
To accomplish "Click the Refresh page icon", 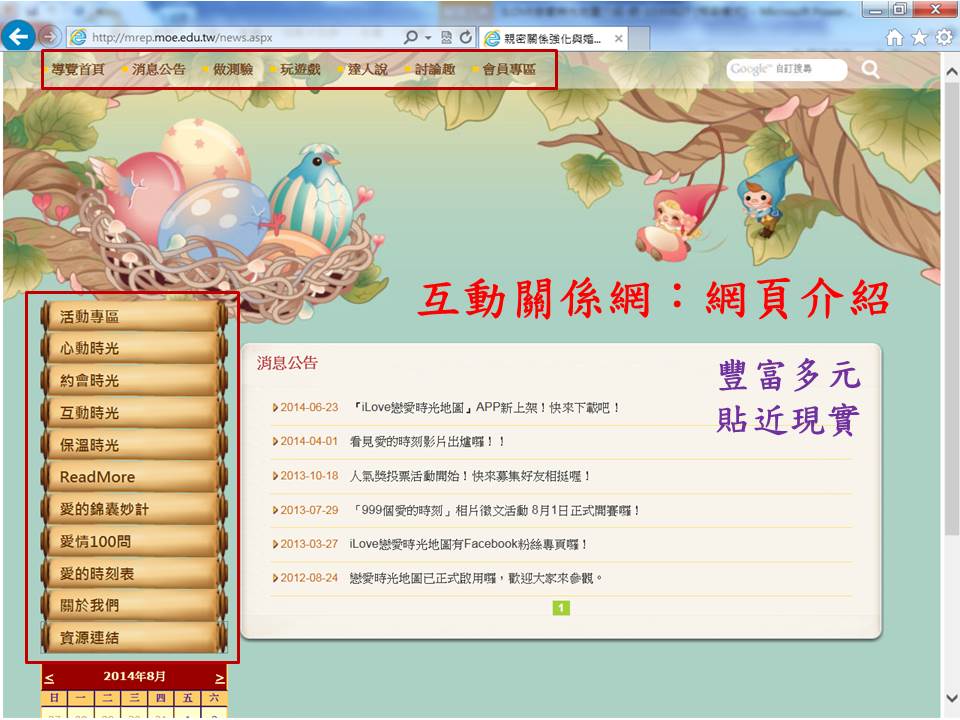I will point(465,37).
